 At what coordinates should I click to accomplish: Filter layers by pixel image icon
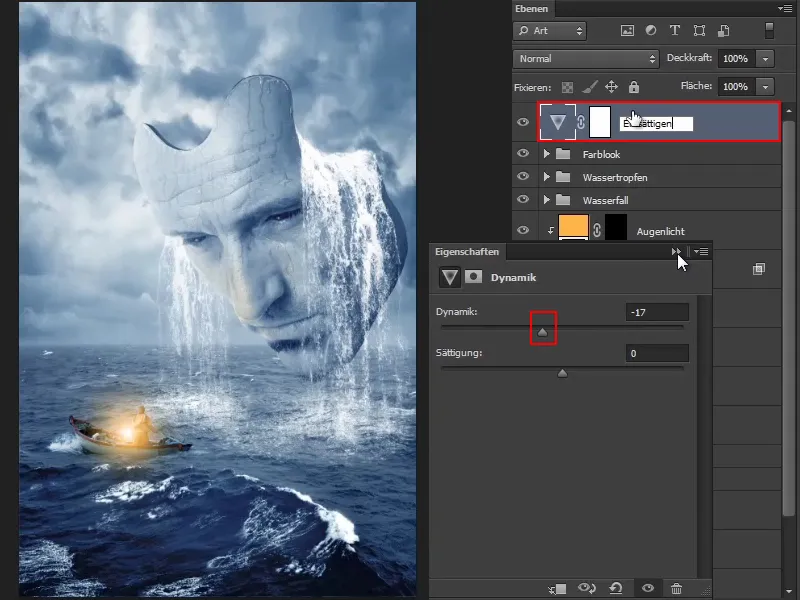coord(627,31)
